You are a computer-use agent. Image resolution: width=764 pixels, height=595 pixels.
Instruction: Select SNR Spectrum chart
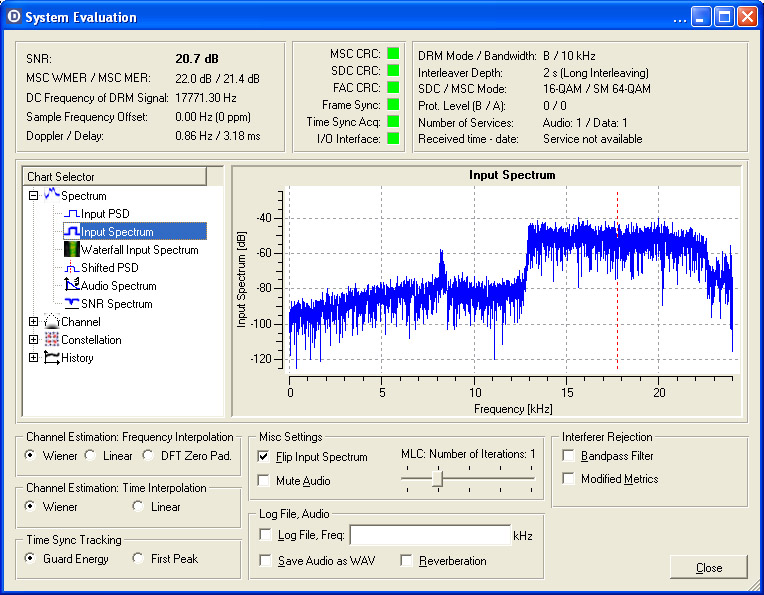pos(116,304)
